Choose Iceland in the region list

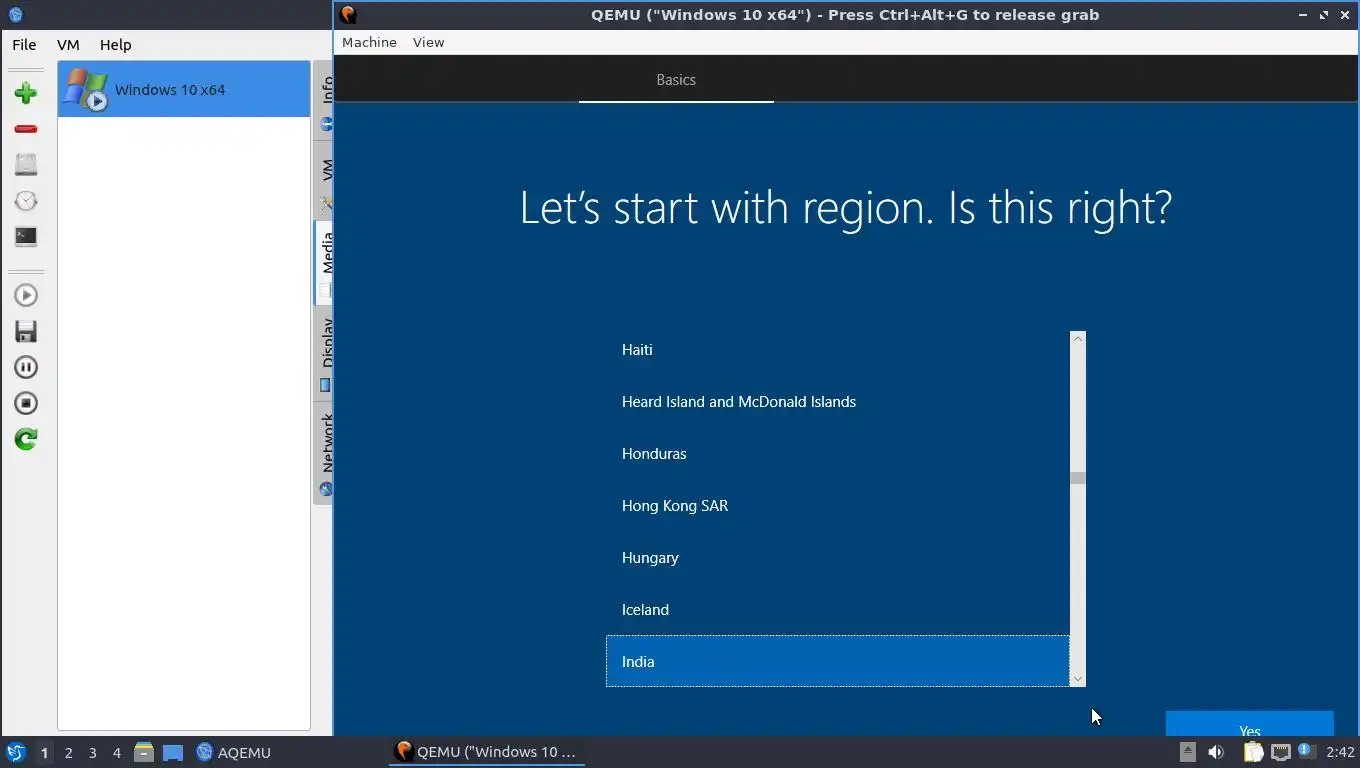coord(838,610)
